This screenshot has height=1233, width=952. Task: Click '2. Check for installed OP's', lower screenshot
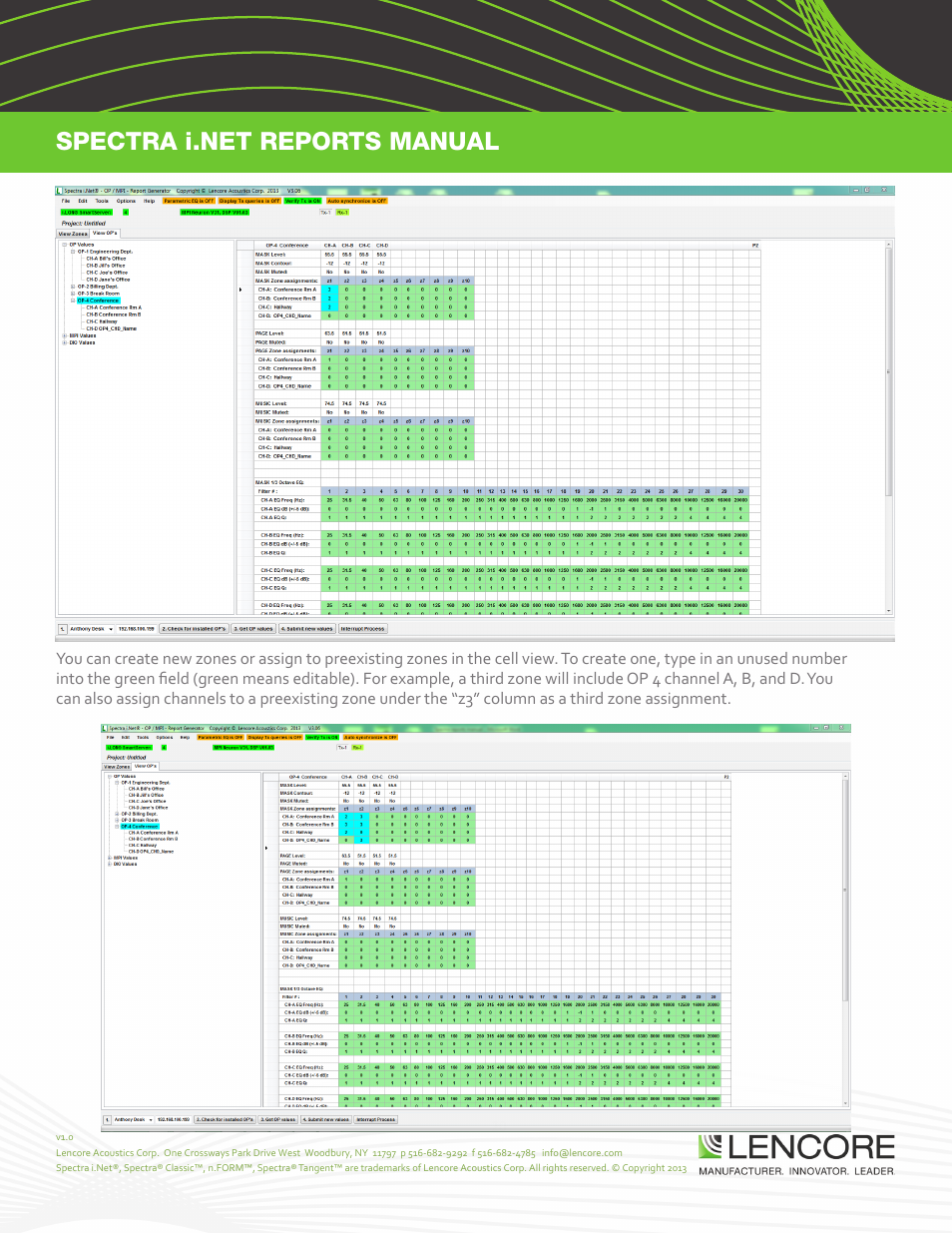point(225,1119)
